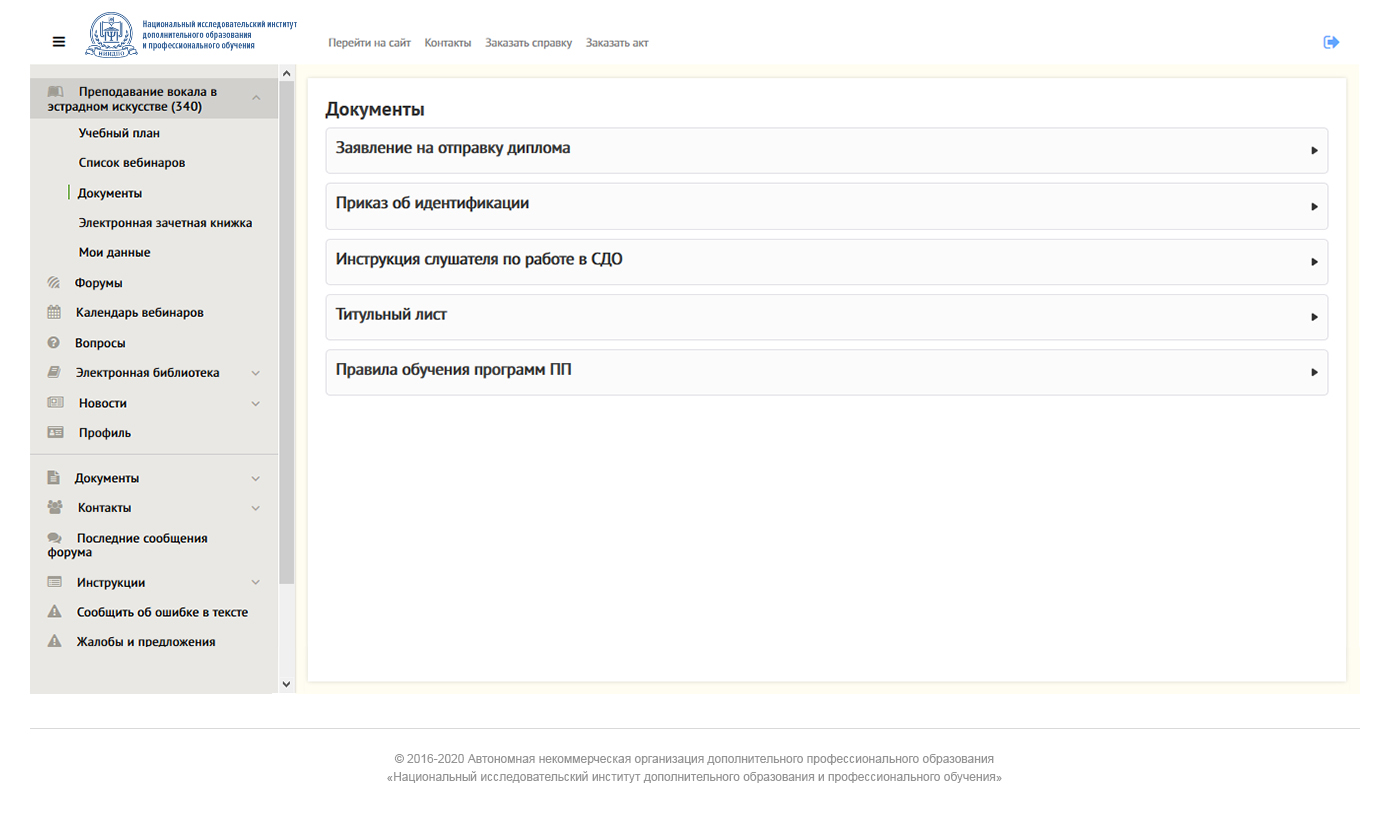Select Электронная зачетная книжка menu item
This screenshot has width=1390, height=830.
[x=165, y=223]
